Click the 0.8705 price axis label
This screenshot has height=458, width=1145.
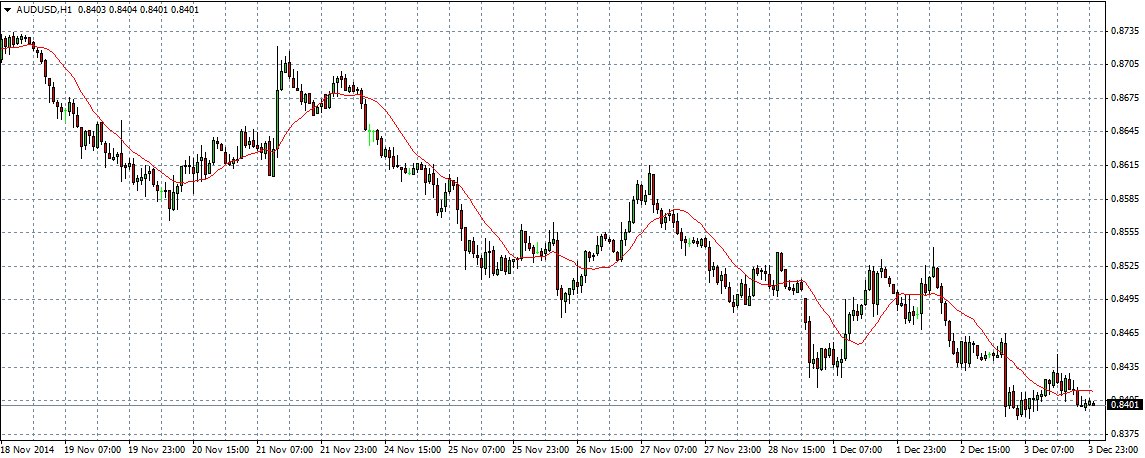[x=1125, y=64]
